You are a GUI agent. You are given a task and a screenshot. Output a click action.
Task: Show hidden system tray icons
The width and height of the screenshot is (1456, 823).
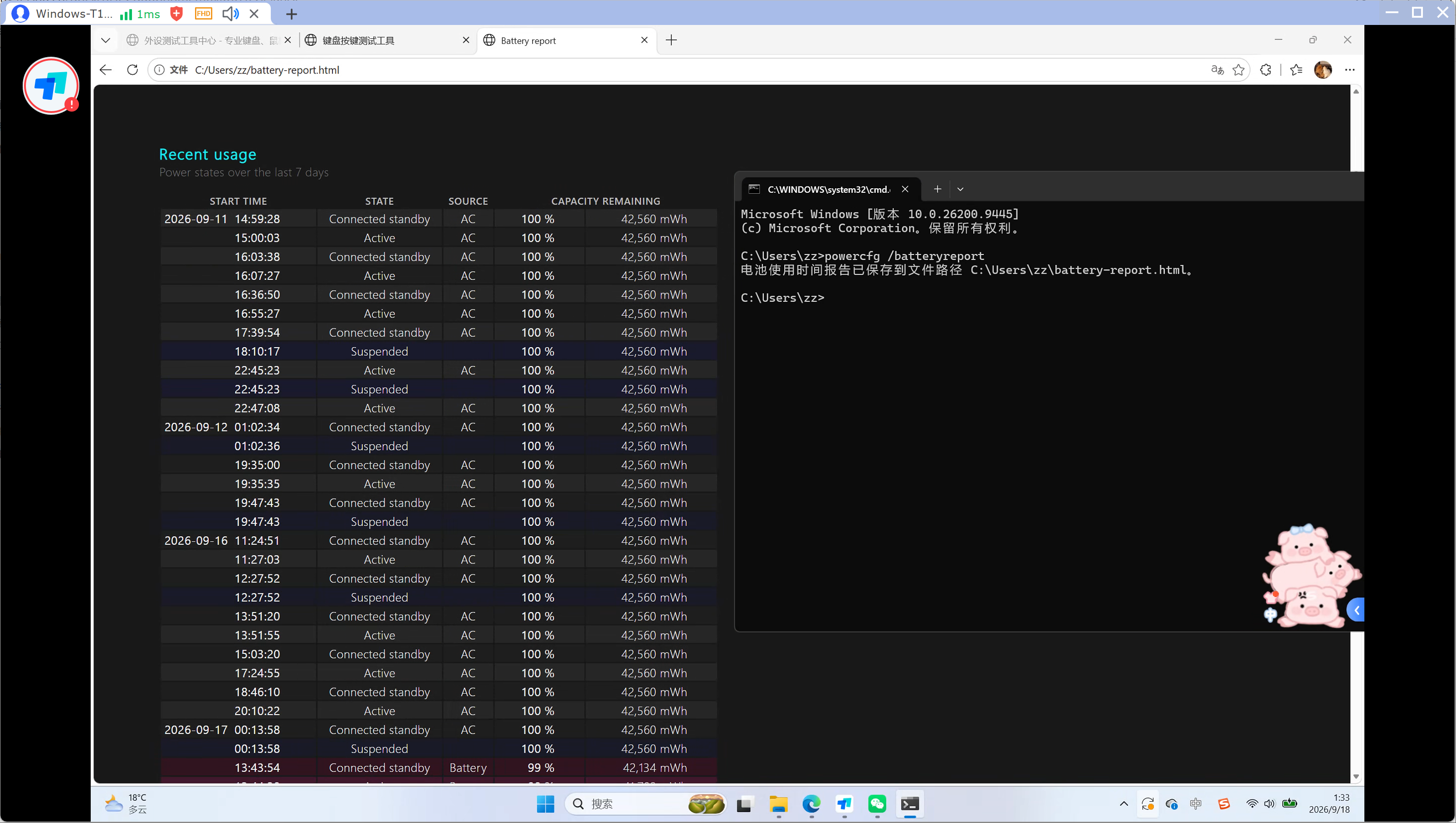1124,804
